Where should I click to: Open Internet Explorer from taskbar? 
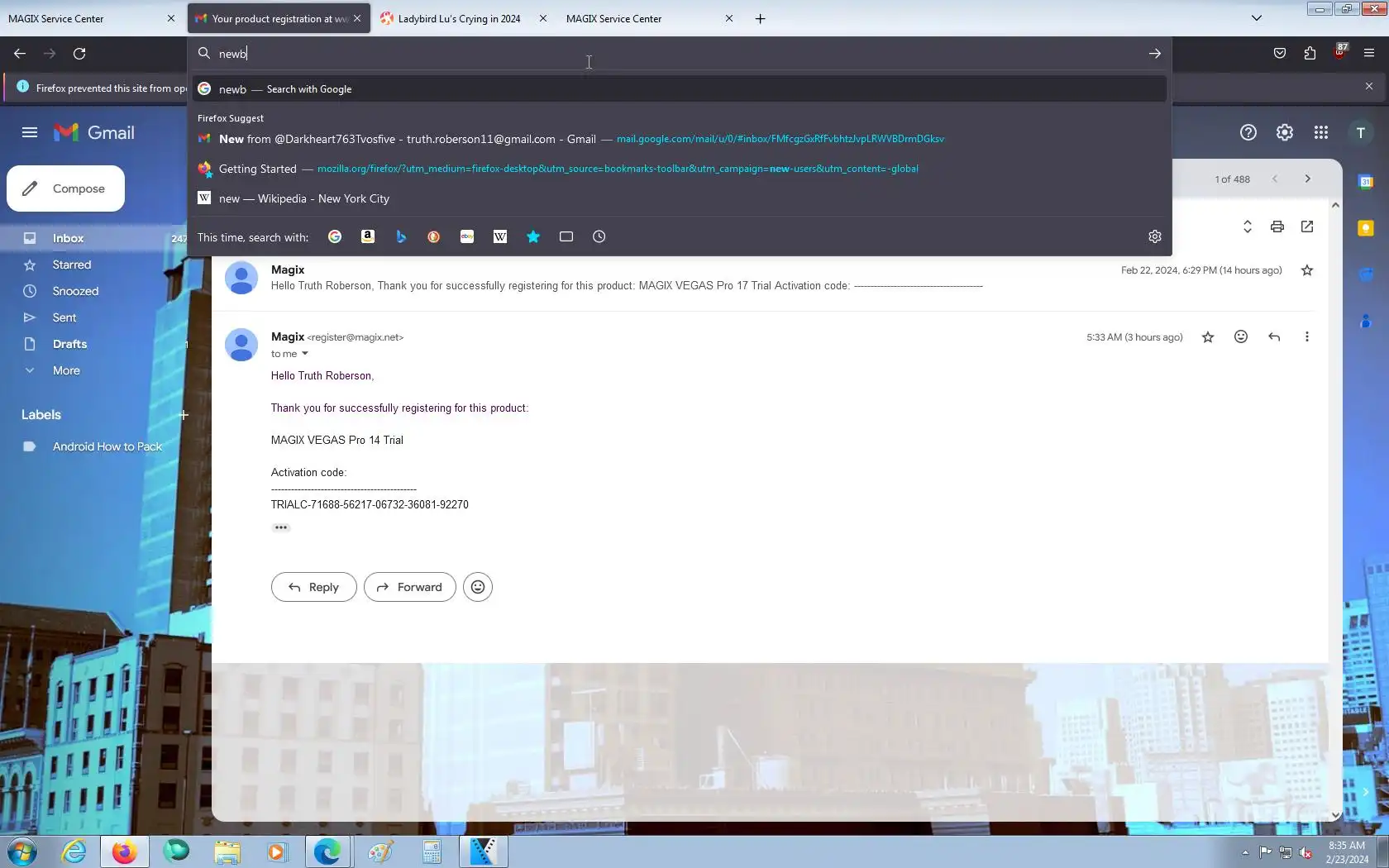pos(74,851)
